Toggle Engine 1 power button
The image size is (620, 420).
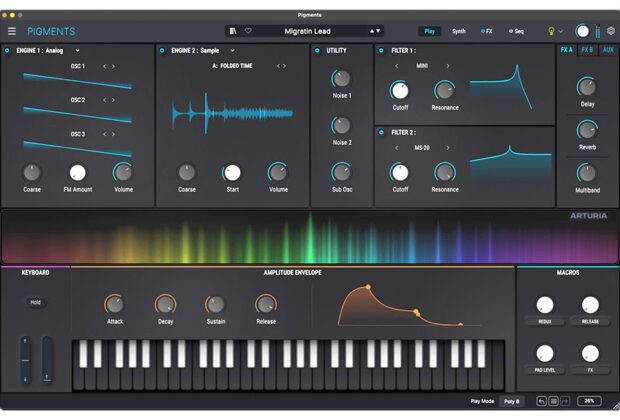[7, 51]
